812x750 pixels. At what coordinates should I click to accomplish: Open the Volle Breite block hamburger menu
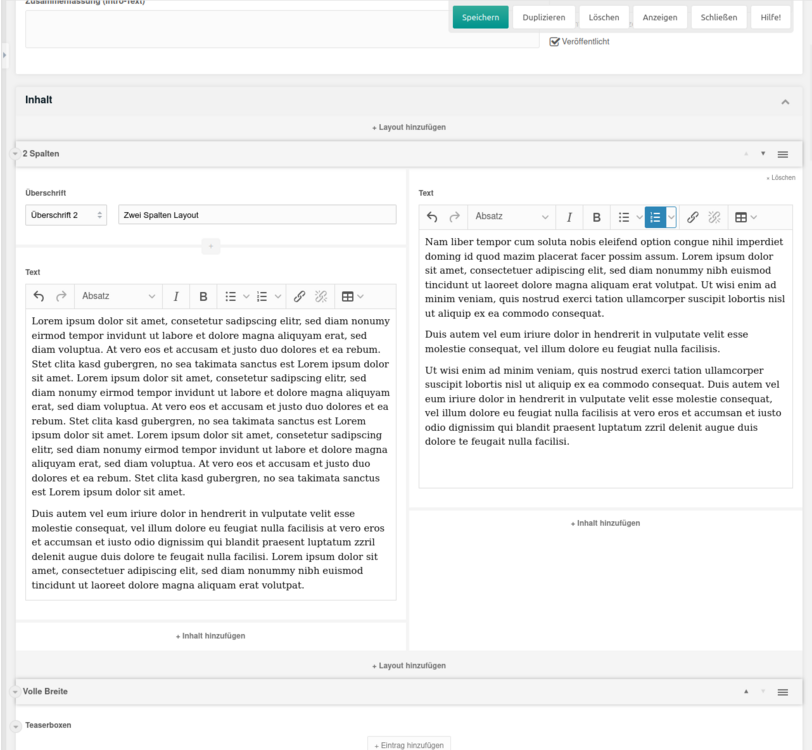(783, 692)
